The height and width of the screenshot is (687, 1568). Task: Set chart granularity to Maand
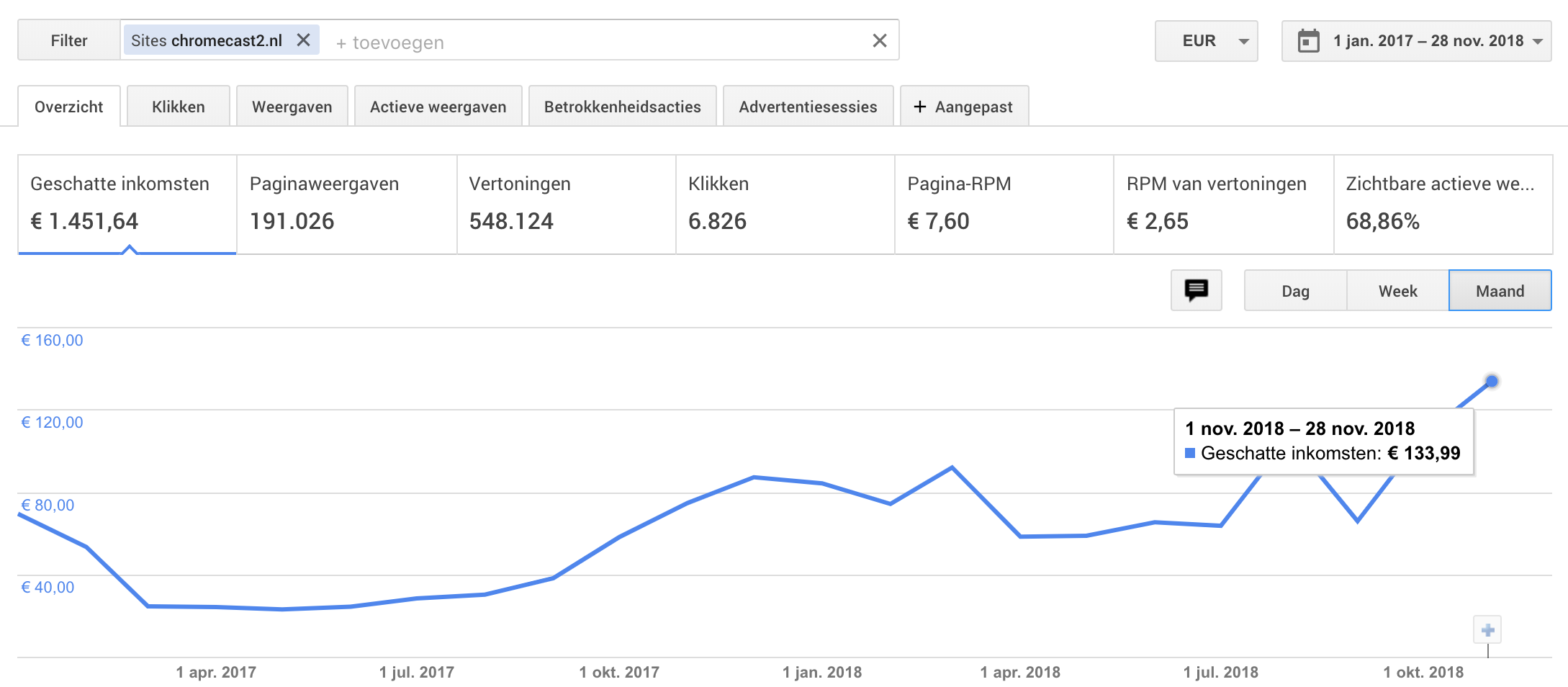click(1500, 291)
